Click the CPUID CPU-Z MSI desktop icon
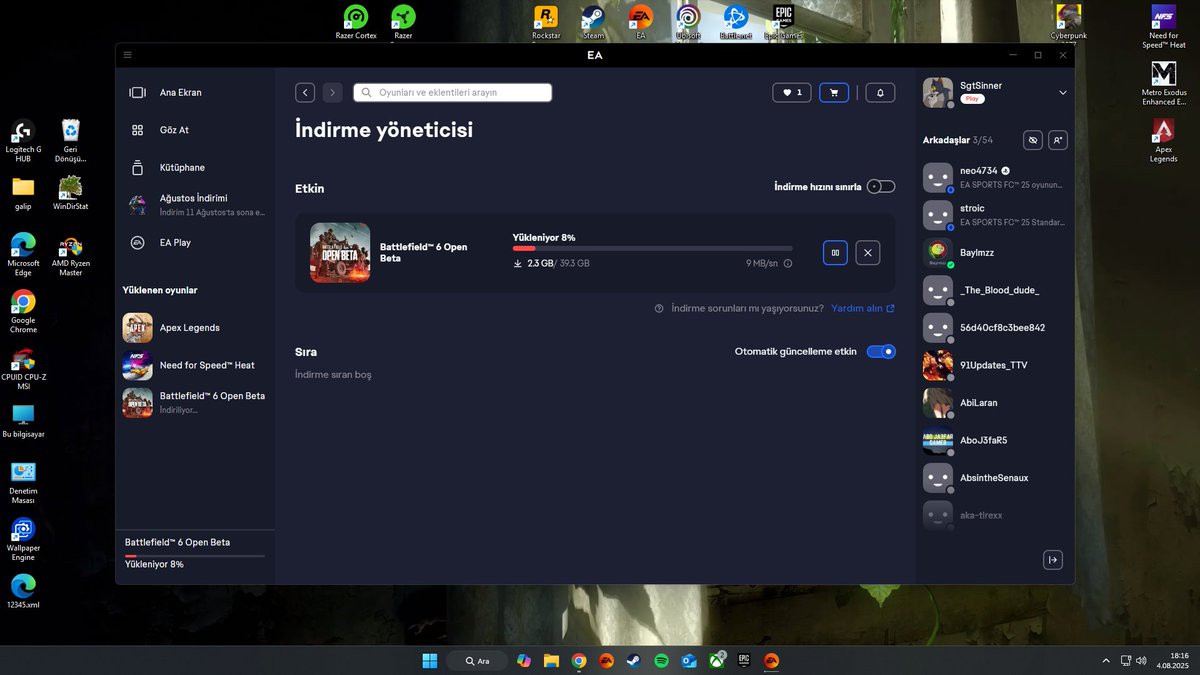The width and height of the screenshot is (1200, 675). [x=23, y=370]
